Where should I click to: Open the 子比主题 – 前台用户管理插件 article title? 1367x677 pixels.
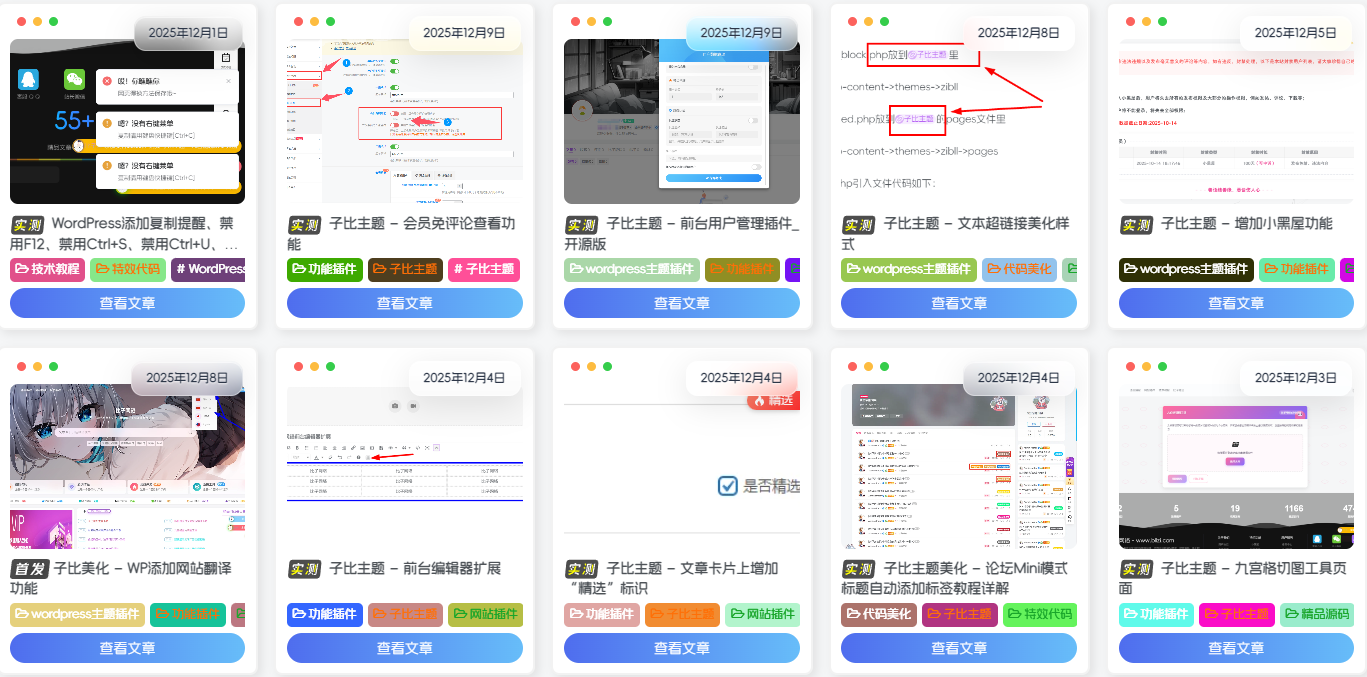point(681,232)
